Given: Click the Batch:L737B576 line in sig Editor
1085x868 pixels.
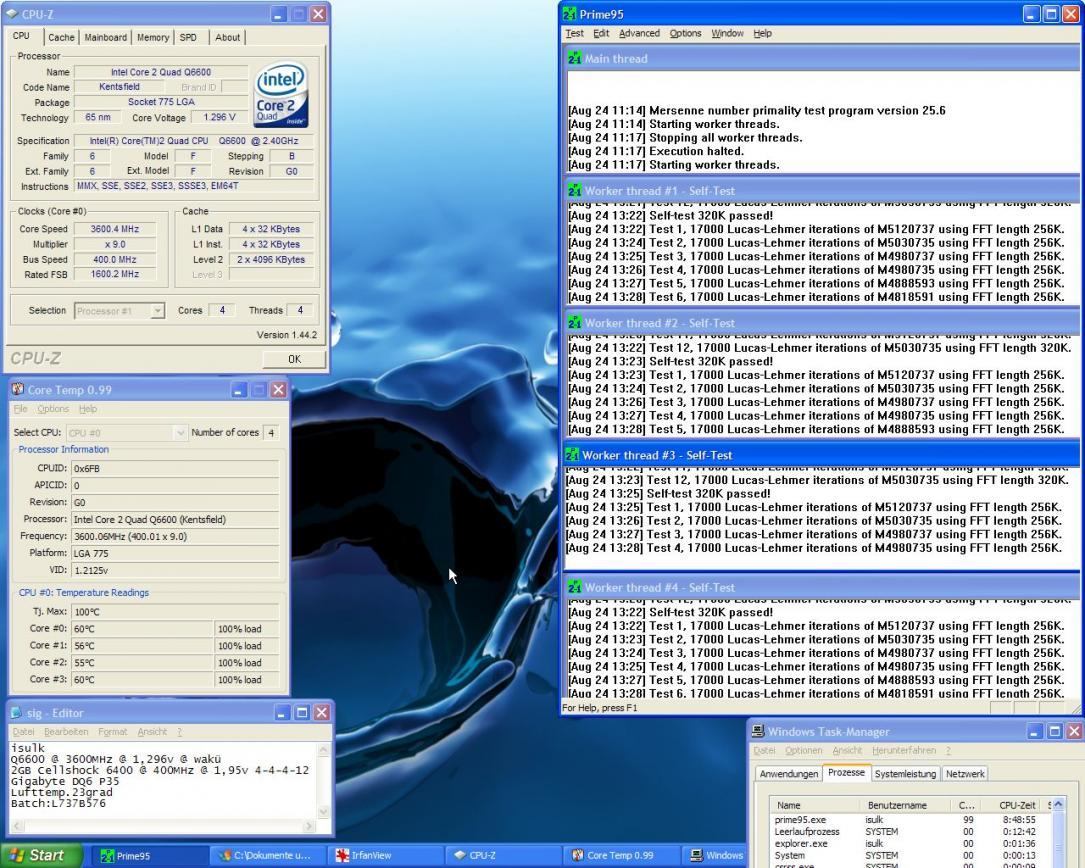Looking at the screenshot, I should [58, 804].
